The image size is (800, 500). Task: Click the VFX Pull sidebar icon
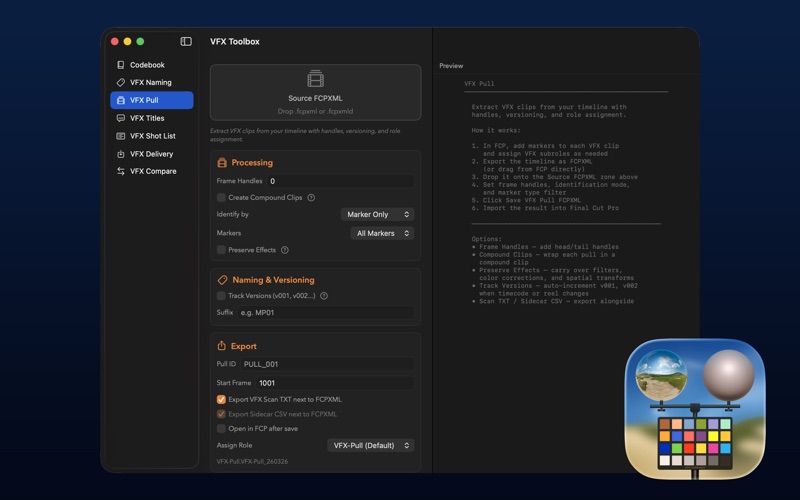click(120, 100)
